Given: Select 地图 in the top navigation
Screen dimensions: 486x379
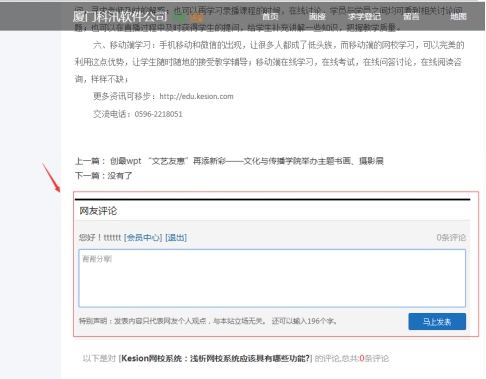Looking at the screenshot, I should 458,16.
